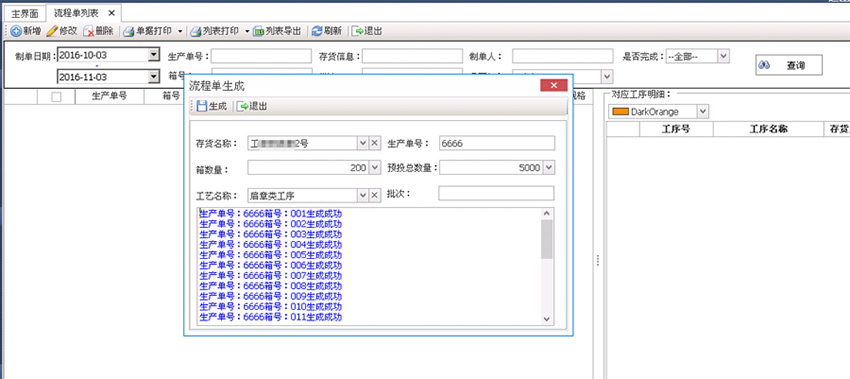Click the 修改 (edit) pencil icon
Image resolution: width=850 pixels, height=379 pixels.
(x=52, y=31)
